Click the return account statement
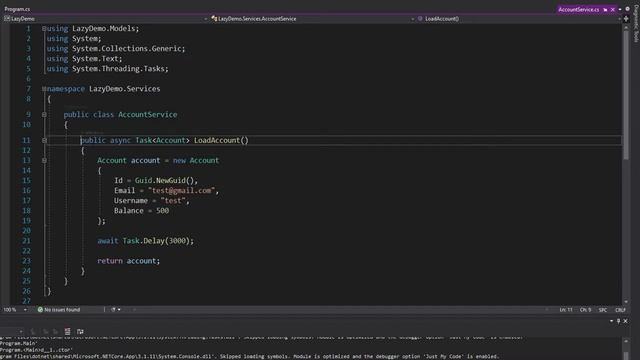Image resolution: width=640 pixels, height=360 pixels. 129,261
